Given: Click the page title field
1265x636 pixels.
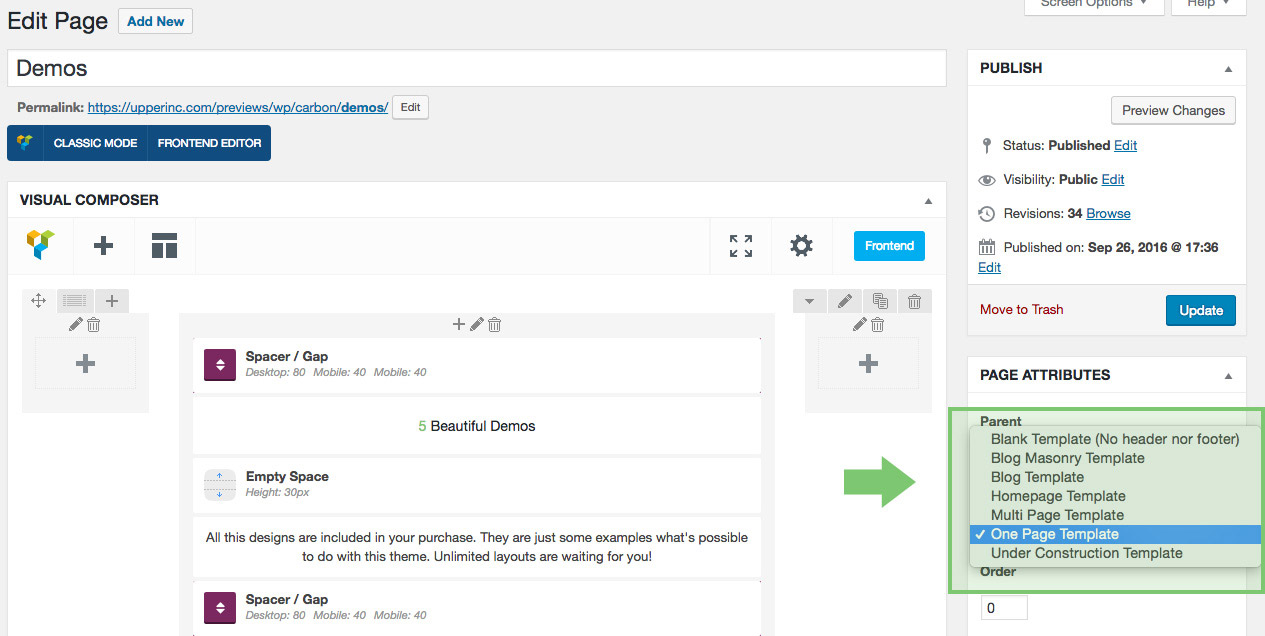Looking at the screenshot, I should click(476, 69).
